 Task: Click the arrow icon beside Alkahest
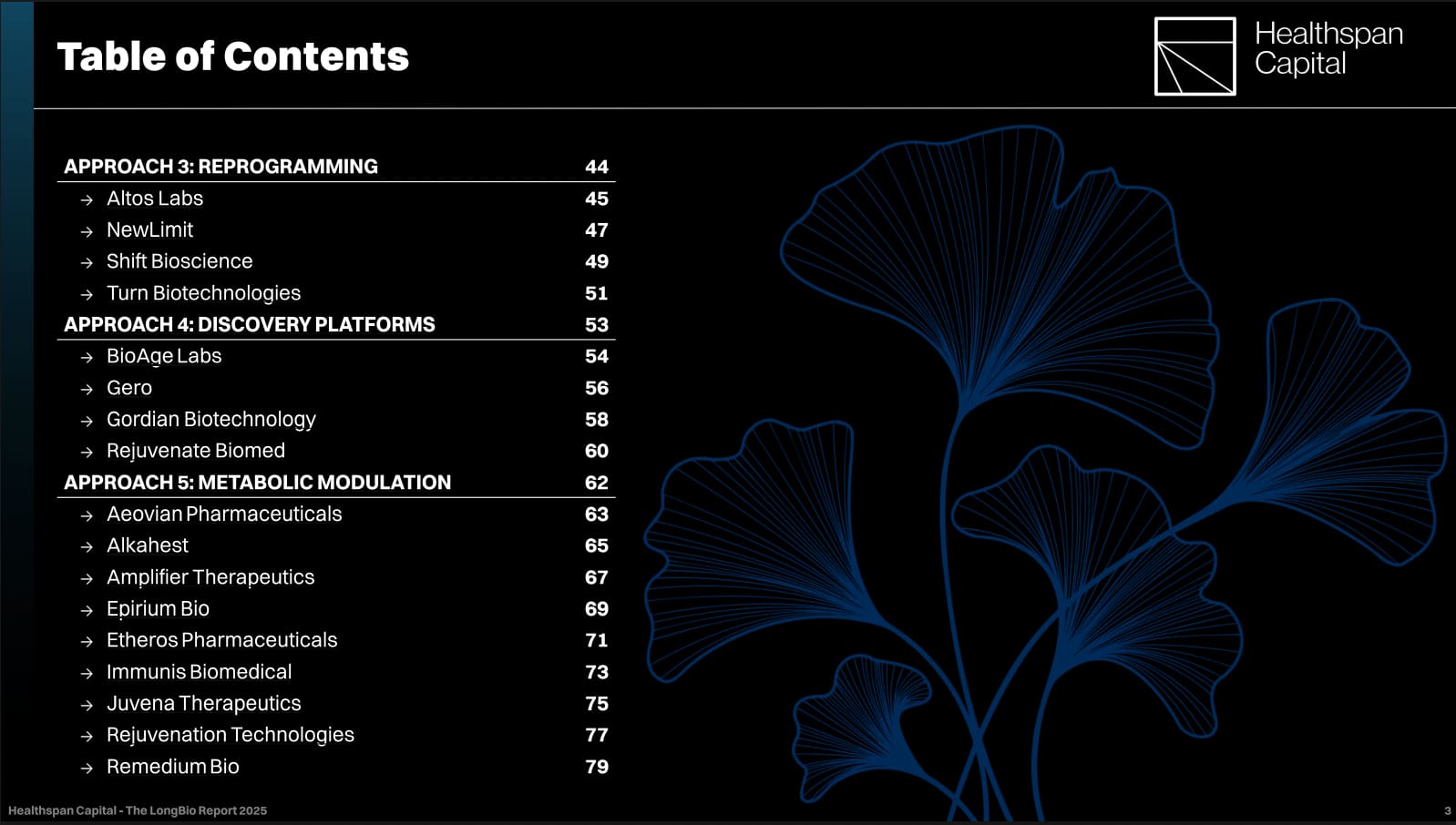[x=87, y=547]
